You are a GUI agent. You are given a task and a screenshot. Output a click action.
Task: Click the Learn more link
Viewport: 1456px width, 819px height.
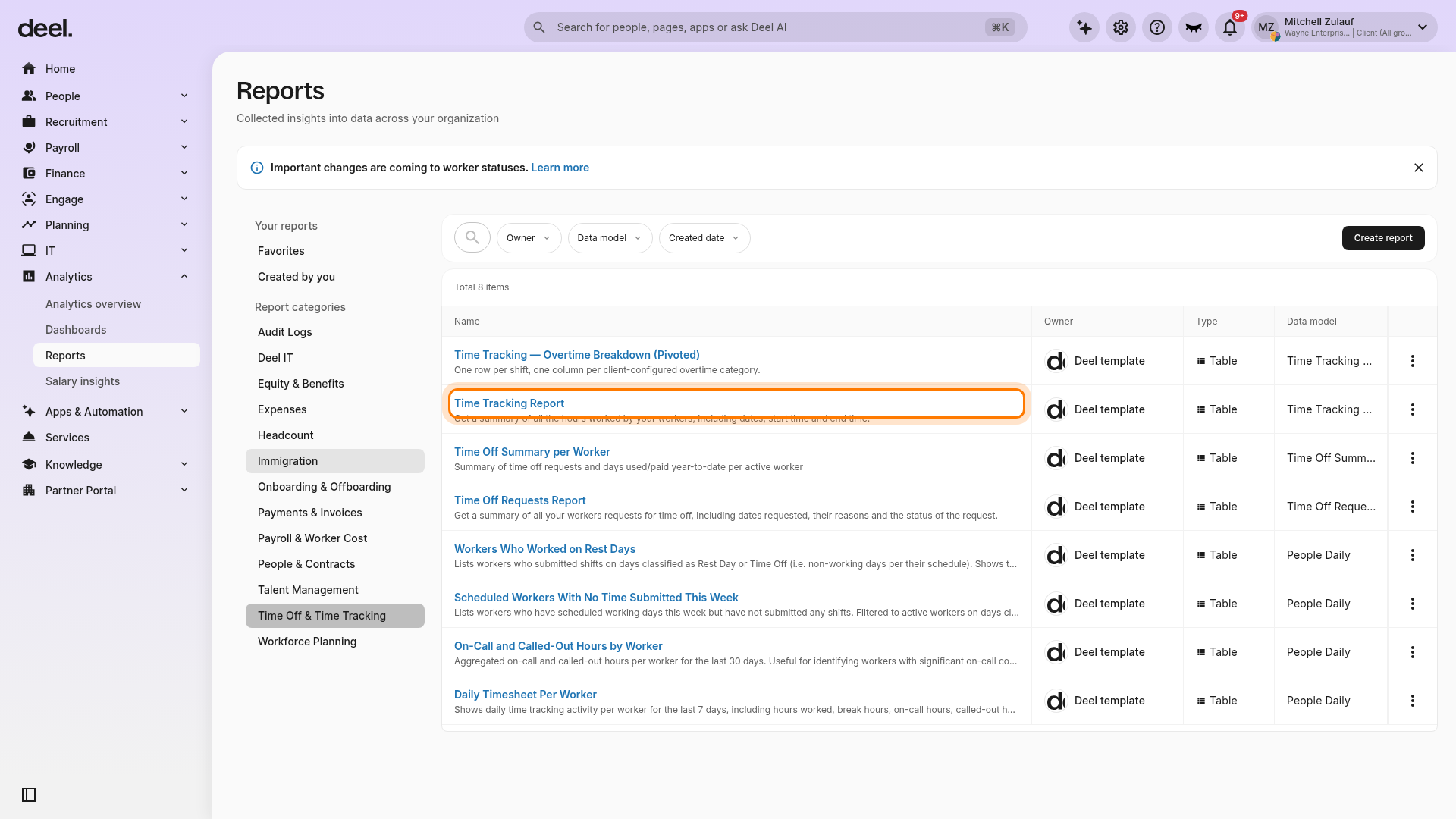coord(560,168)
